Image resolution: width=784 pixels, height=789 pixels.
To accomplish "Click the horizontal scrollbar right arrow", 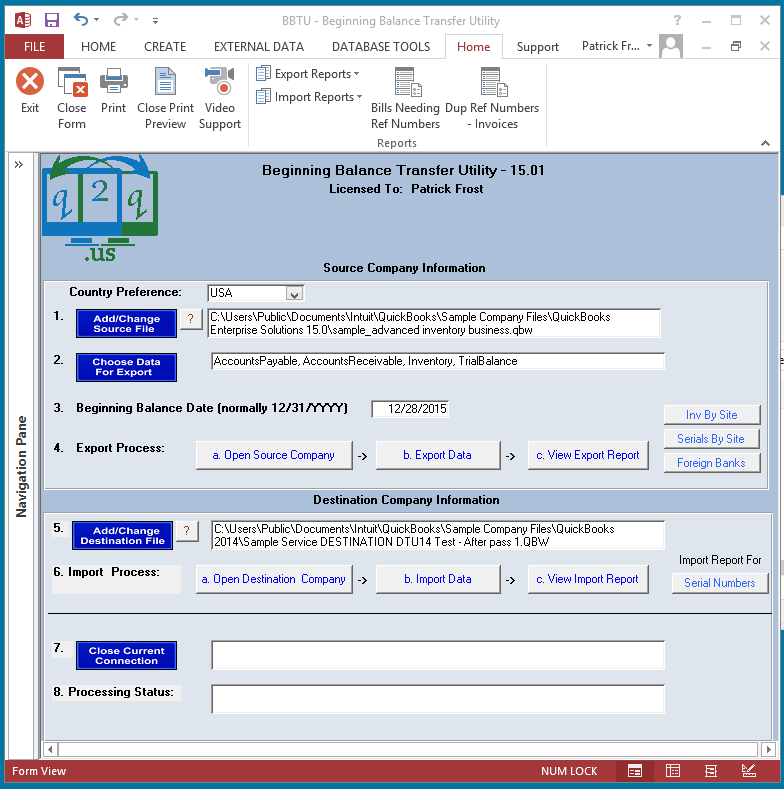I will pyautogui.click(x=768, y=749).
